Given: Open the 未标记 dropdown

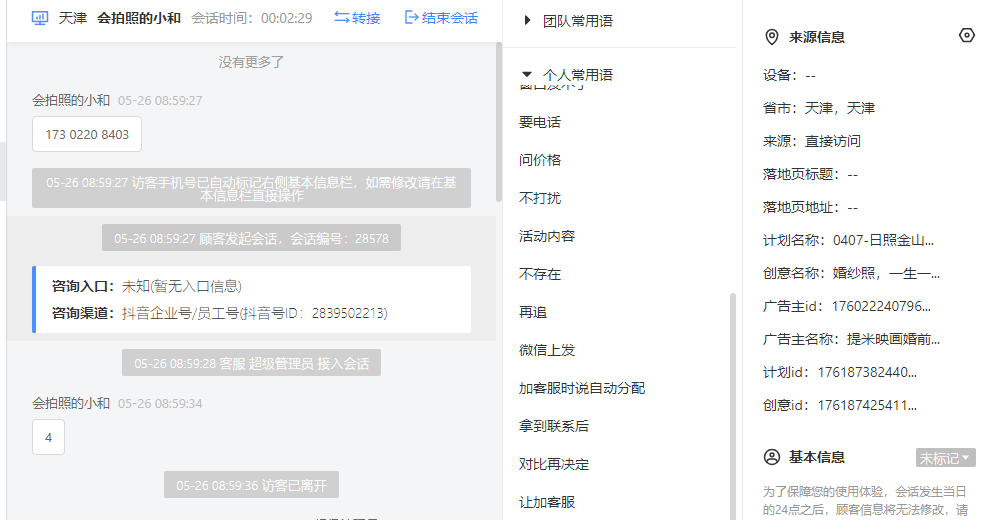Looking at the screenshot, I should click(945, 458).
